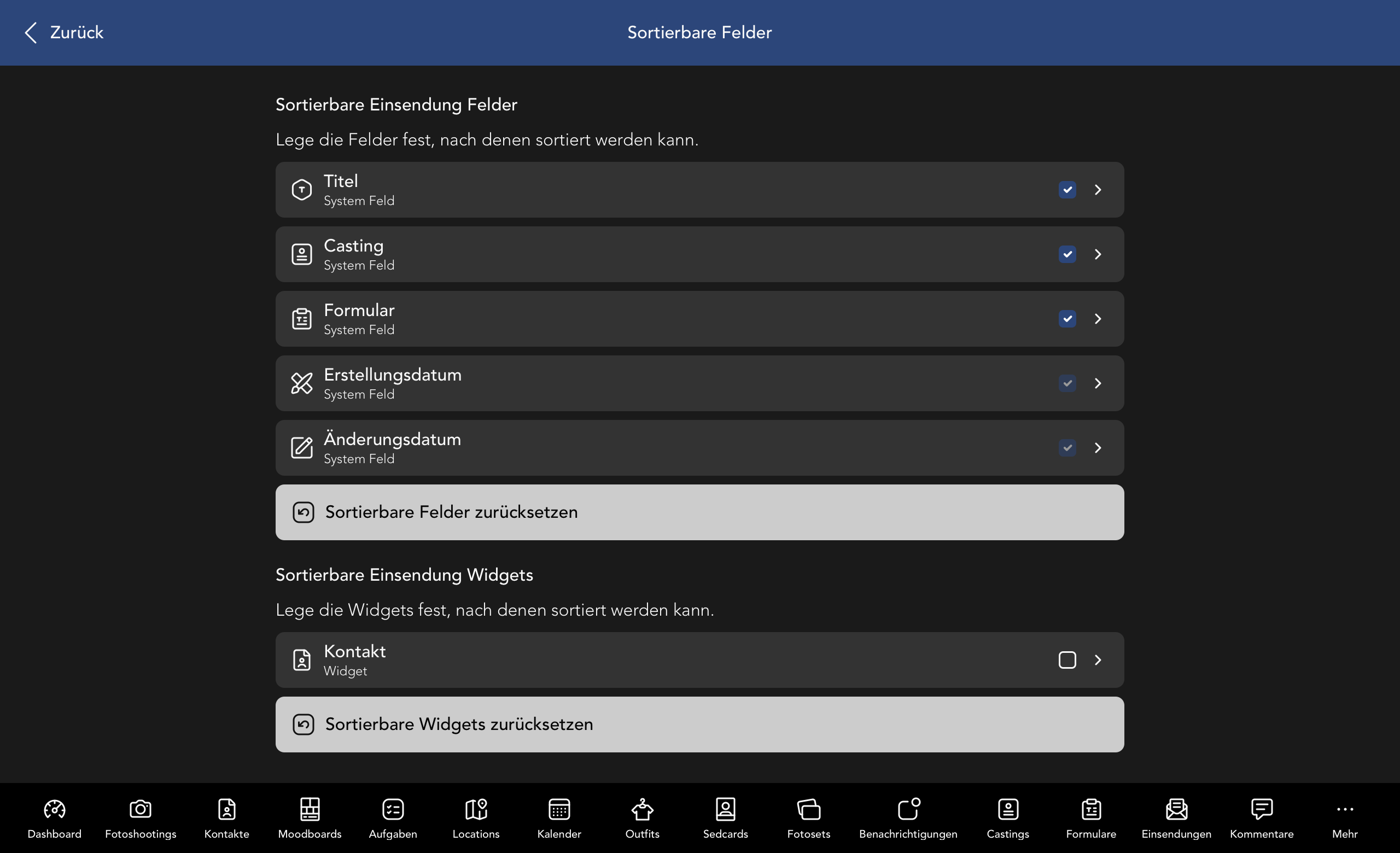Open Benachrichtigungen icon
Viewport: 1400px width, 853px height.
click(908, 809)
